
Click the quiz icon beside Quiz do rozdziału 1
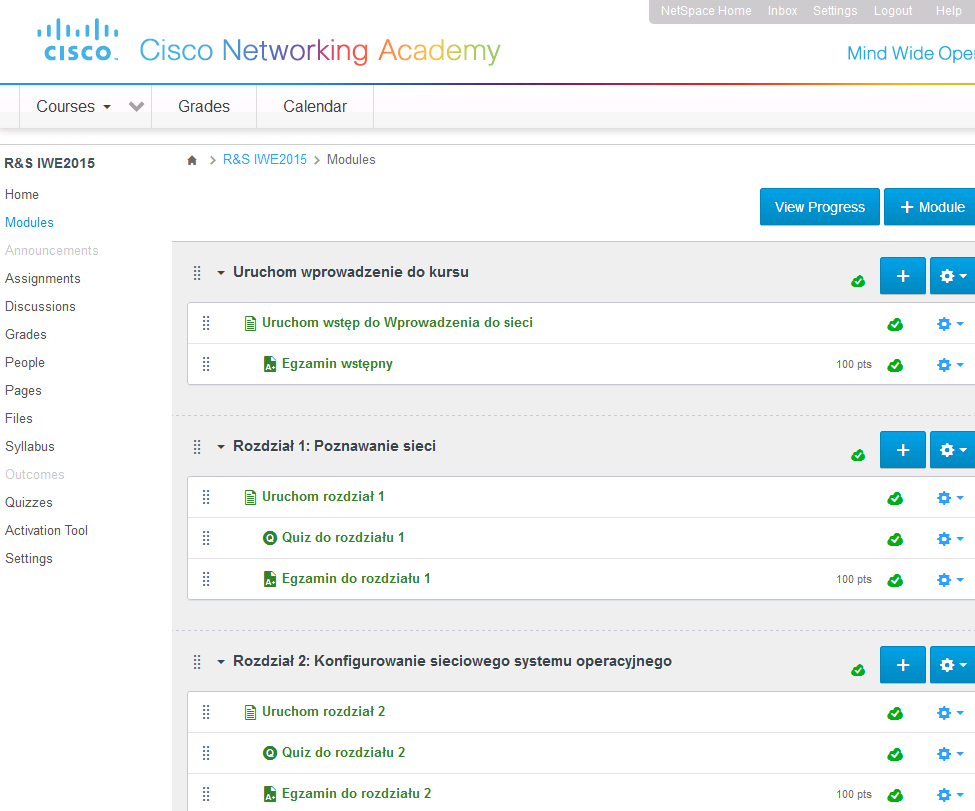tap(270, 538)
